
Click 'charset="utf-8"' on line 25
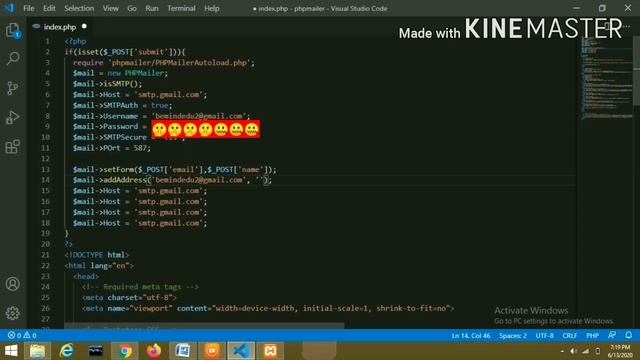point(140,298)
